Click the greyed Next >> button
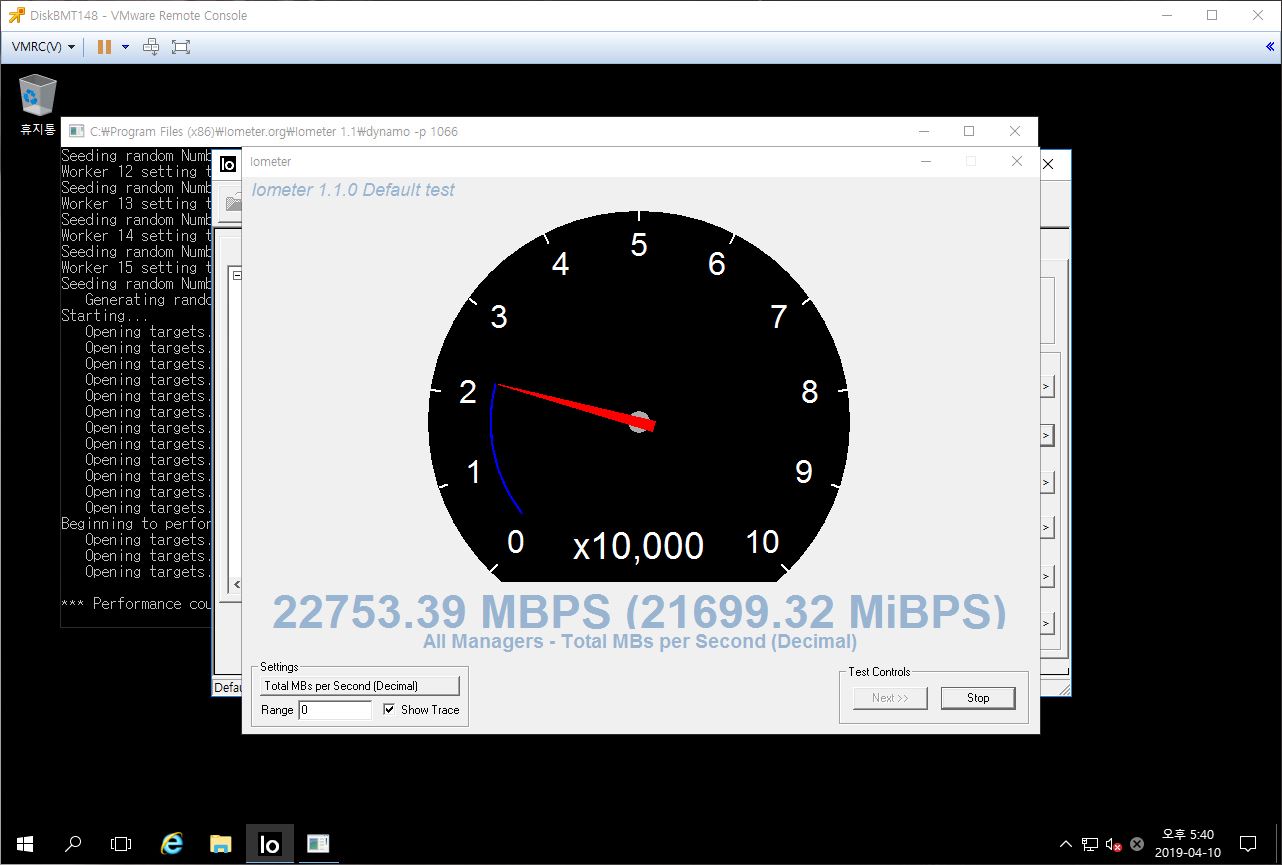The width and height of the screenshot is (1282, 865). click(890, 698)
